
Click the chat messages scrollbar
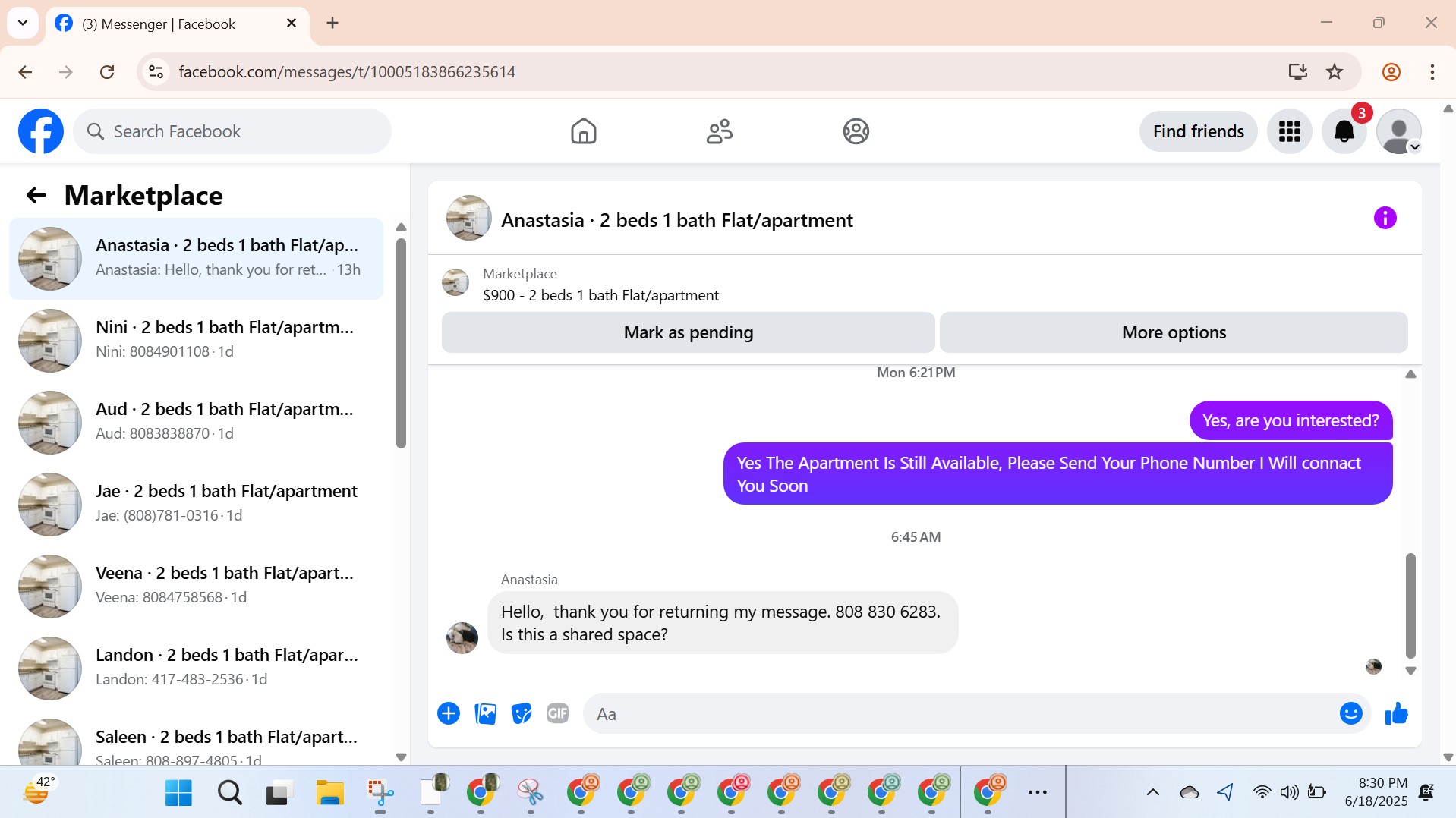coord(1410,606)
